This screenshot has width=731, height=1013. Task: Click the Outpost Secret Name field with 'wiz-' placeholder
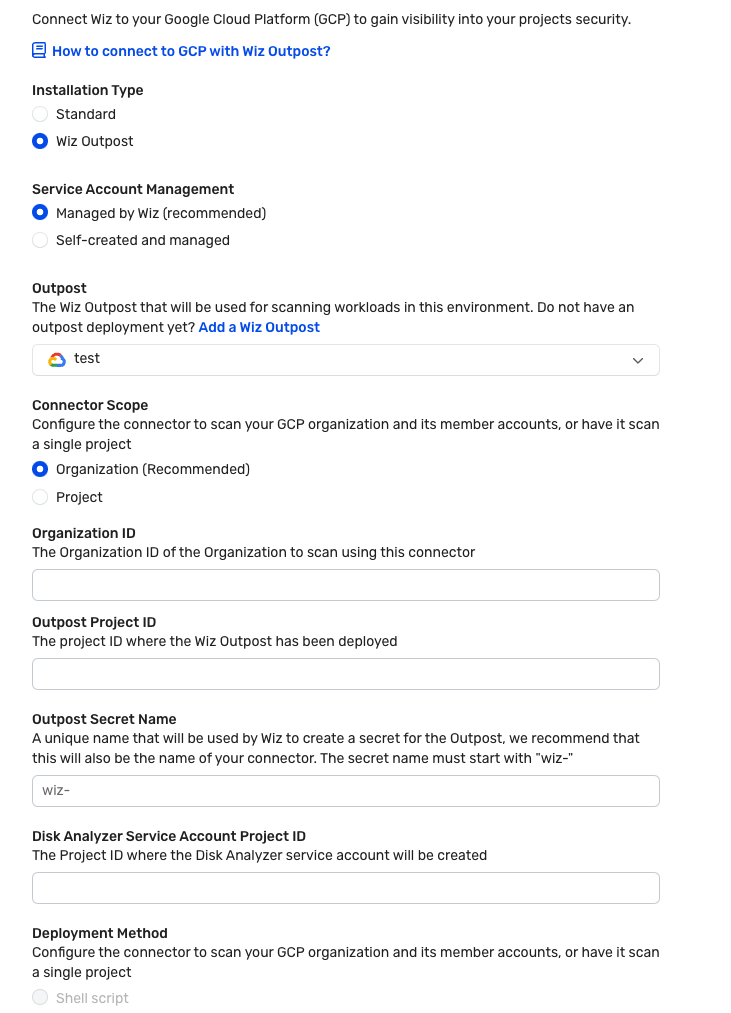point(345,791)
